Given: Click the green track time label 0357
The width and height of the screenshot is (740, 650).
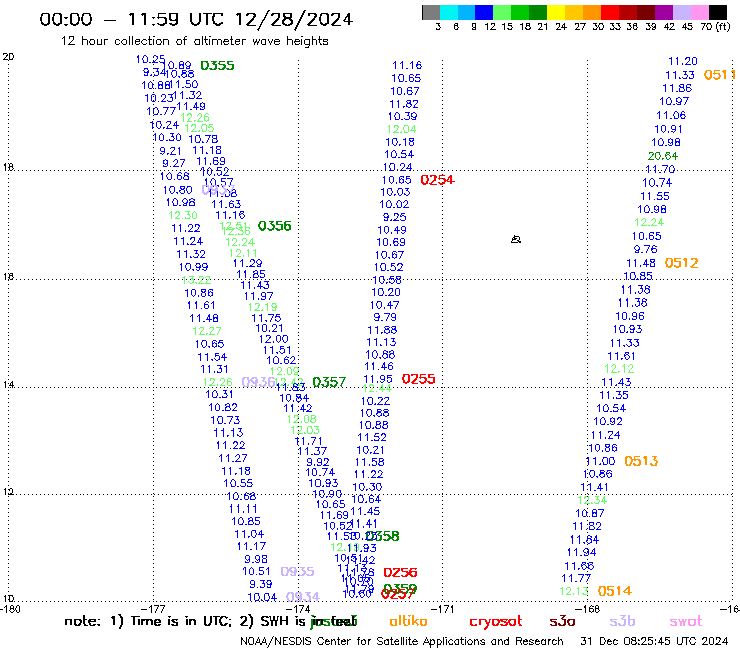Looking at the screenshot, I should click(x=329, y=382).
